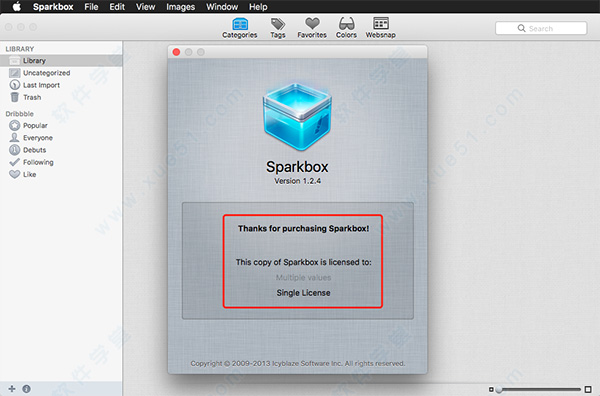The image size is (600, 396).
Task: Launch the Websnap tool
Action: pyautogui.click(x=380, y=28)
